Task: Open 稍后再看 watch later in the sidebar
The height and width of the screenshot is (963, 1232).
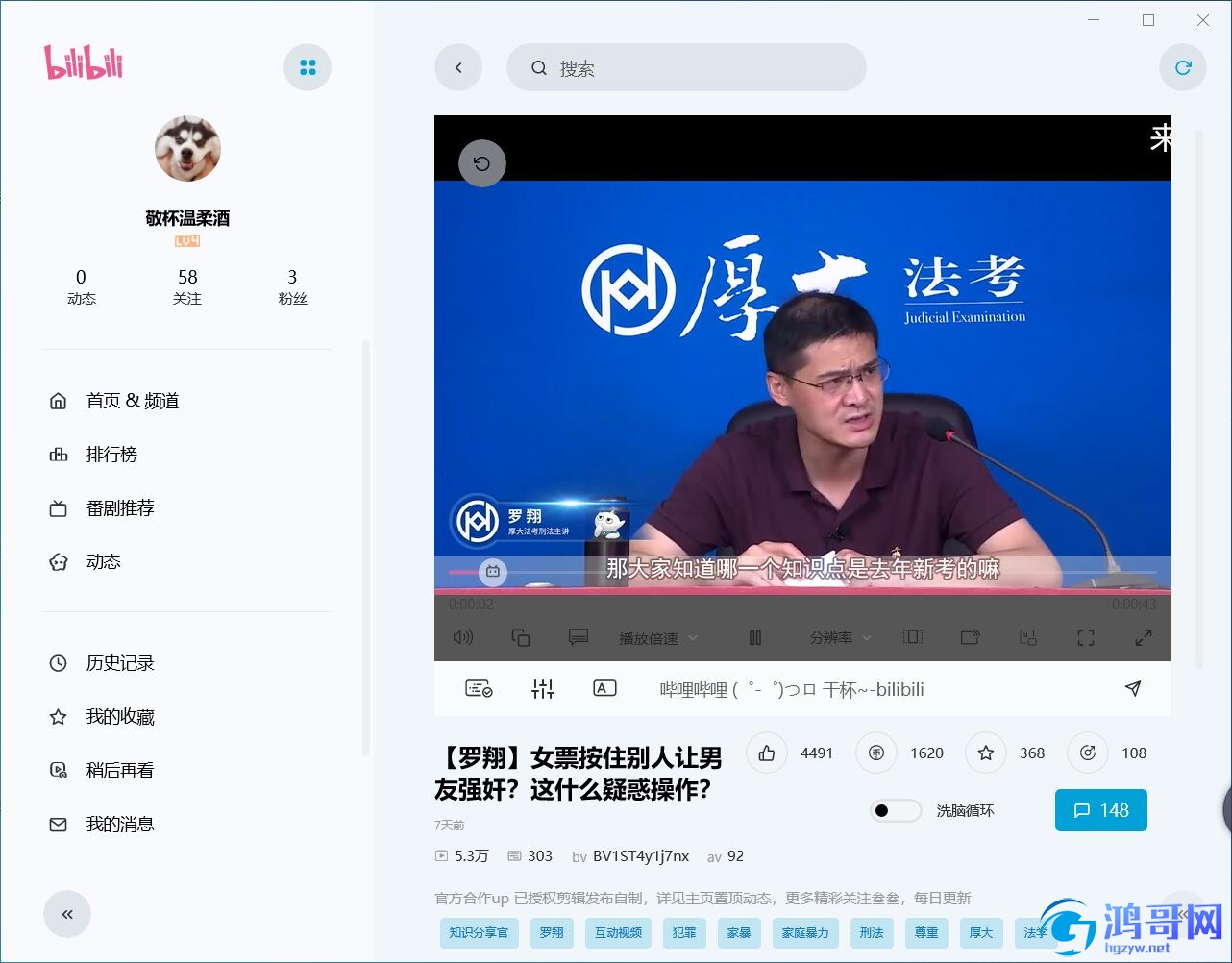Action: click(x=120, y=771)
